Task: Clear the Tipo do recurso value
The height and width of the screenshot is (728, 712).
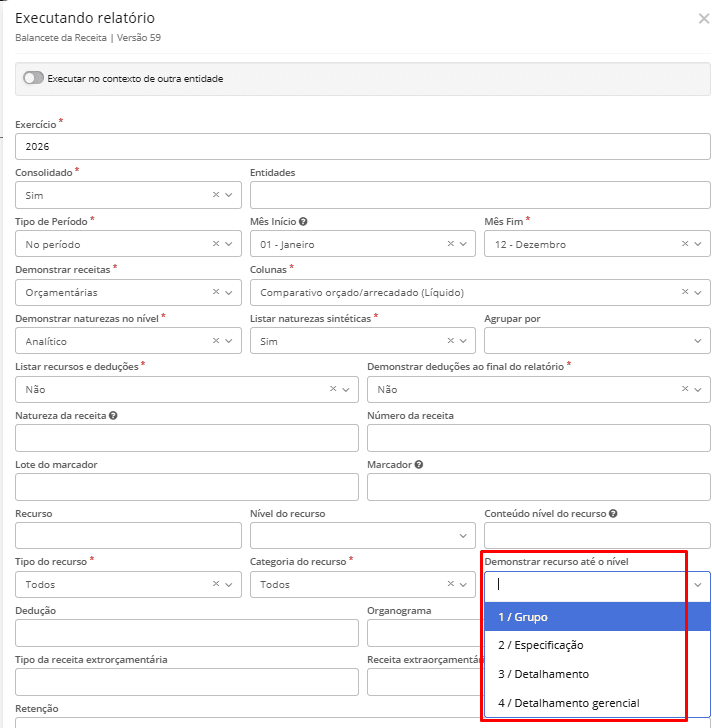Action: (216, 584)
